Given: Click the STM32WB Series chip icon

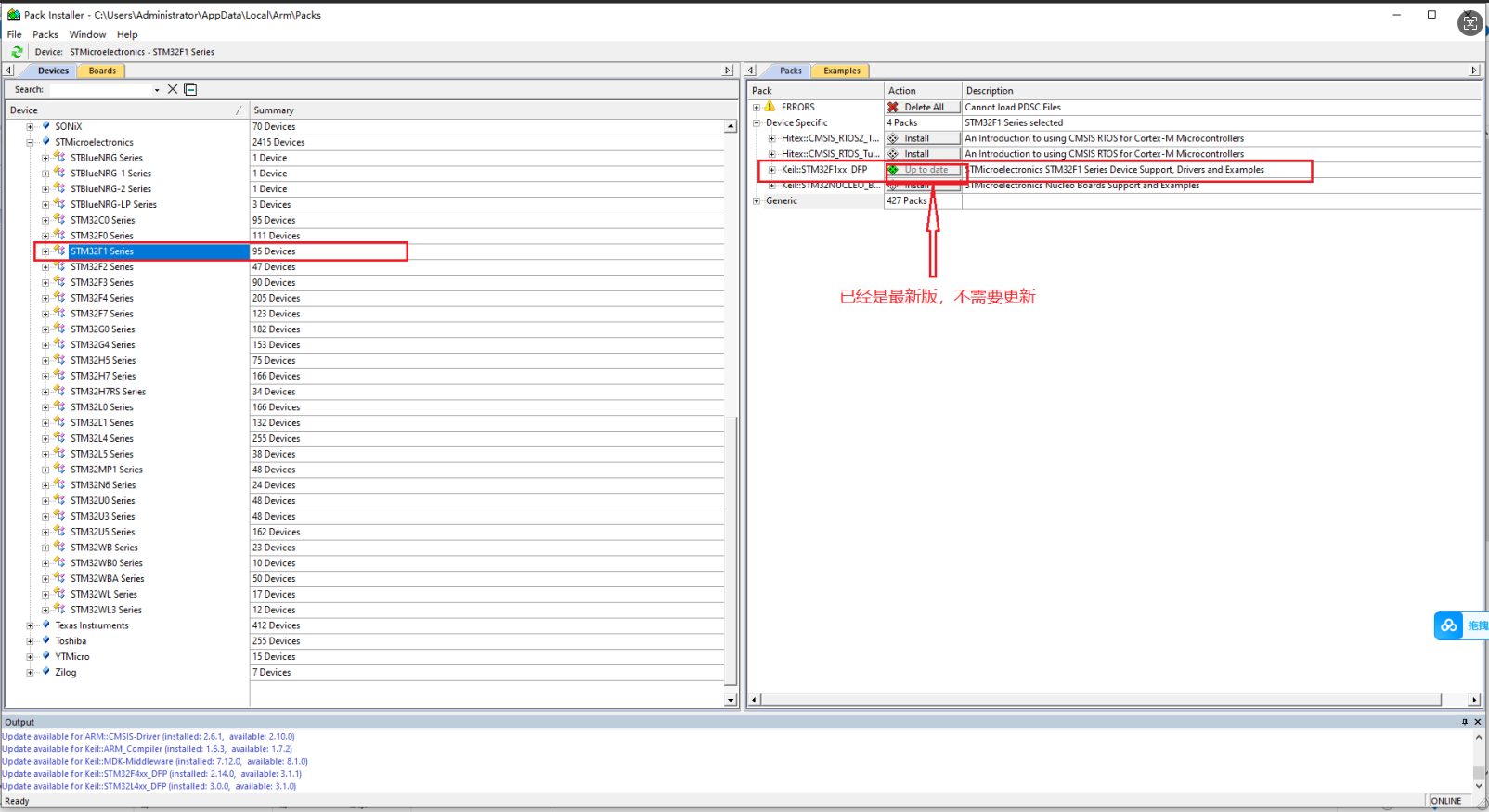Looking at the screenshot, I should pyautogui.click(x=59, y=547).
